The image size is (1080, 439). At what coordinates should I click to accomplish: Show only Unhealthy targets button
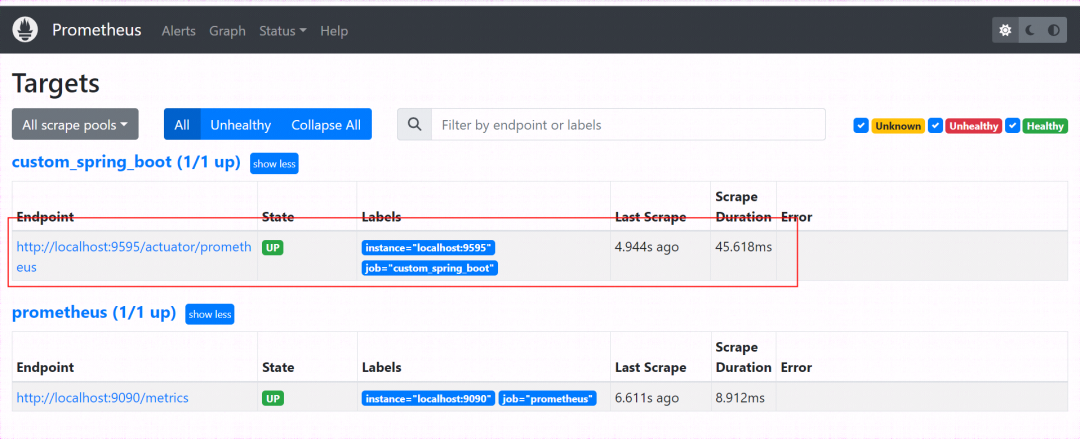tap(240, 125)
